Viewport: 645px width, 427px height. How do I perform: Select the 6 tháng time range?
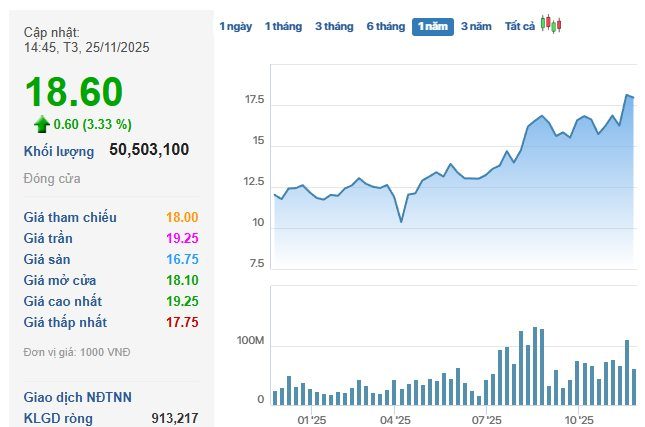point(386,26)
